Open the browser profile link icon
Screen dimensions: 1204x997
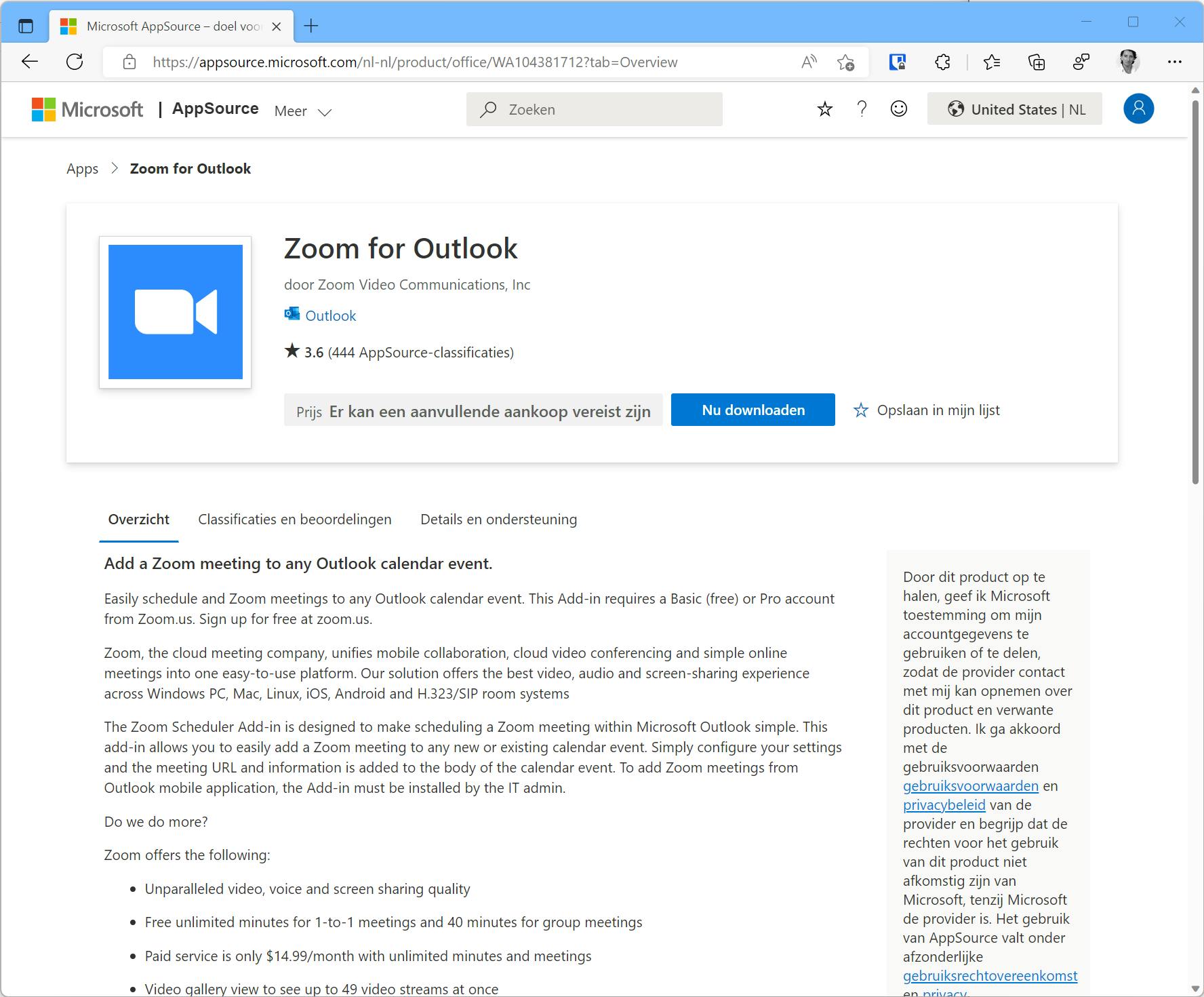pyautogui.click(x=1081, y=62)
